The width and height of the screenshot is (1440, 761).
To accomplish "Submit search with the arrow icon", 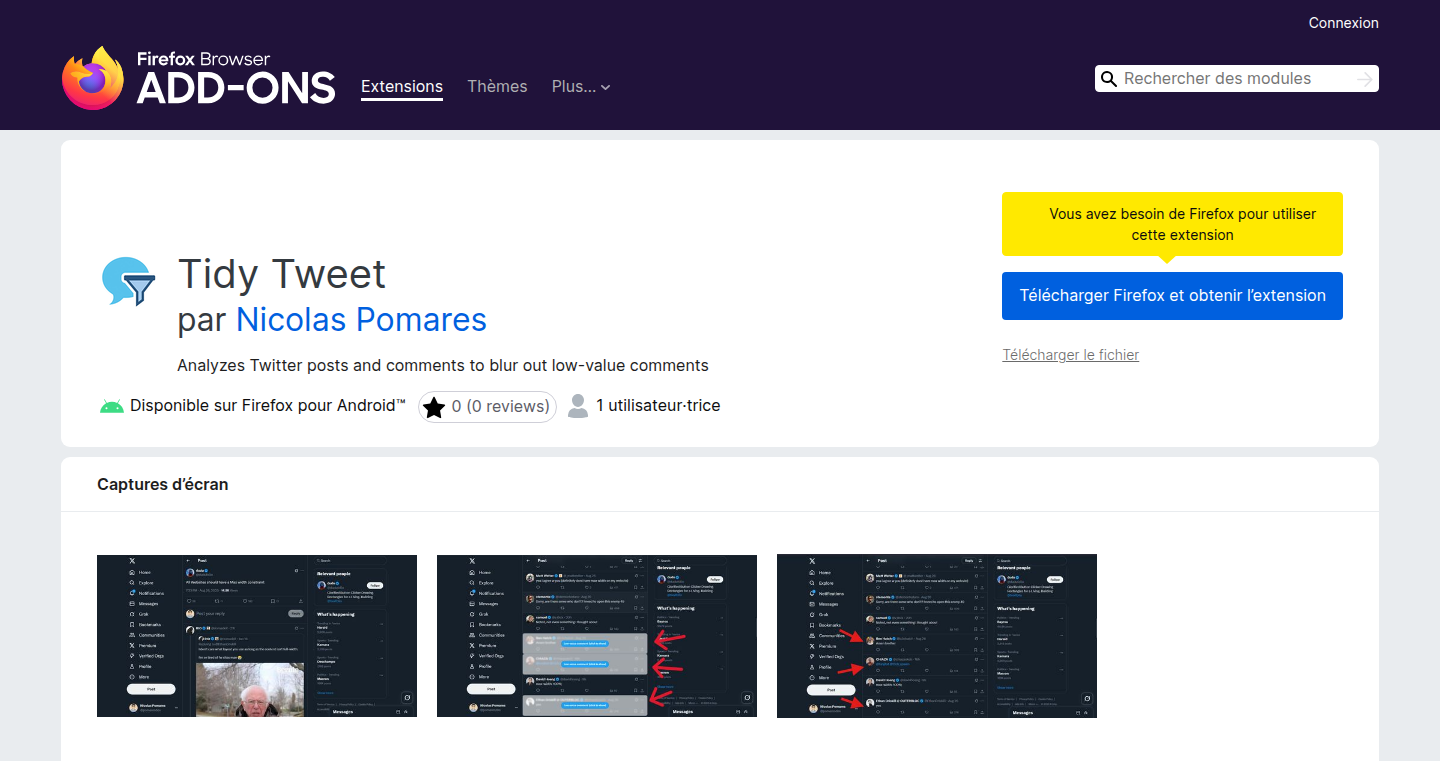I will [x=1365, y=79].
